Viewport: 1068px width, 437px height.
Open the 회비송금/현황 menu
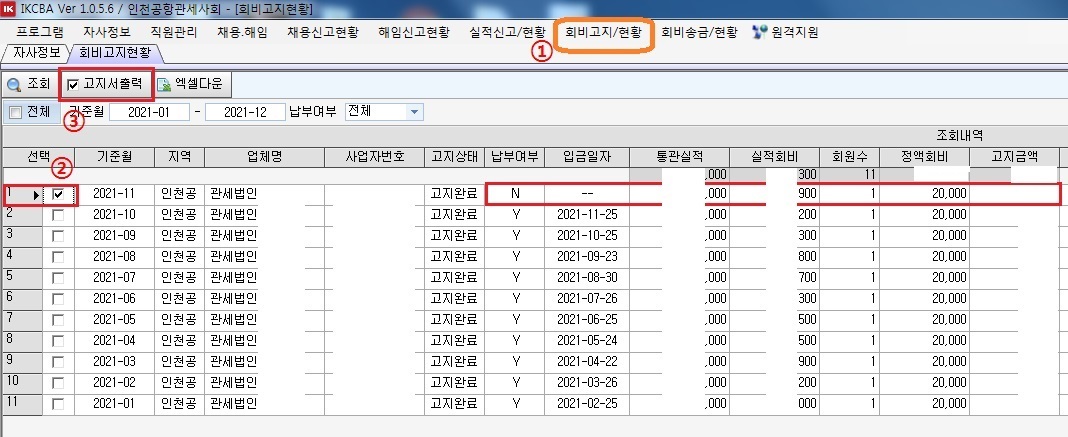[x=701, y=32]
